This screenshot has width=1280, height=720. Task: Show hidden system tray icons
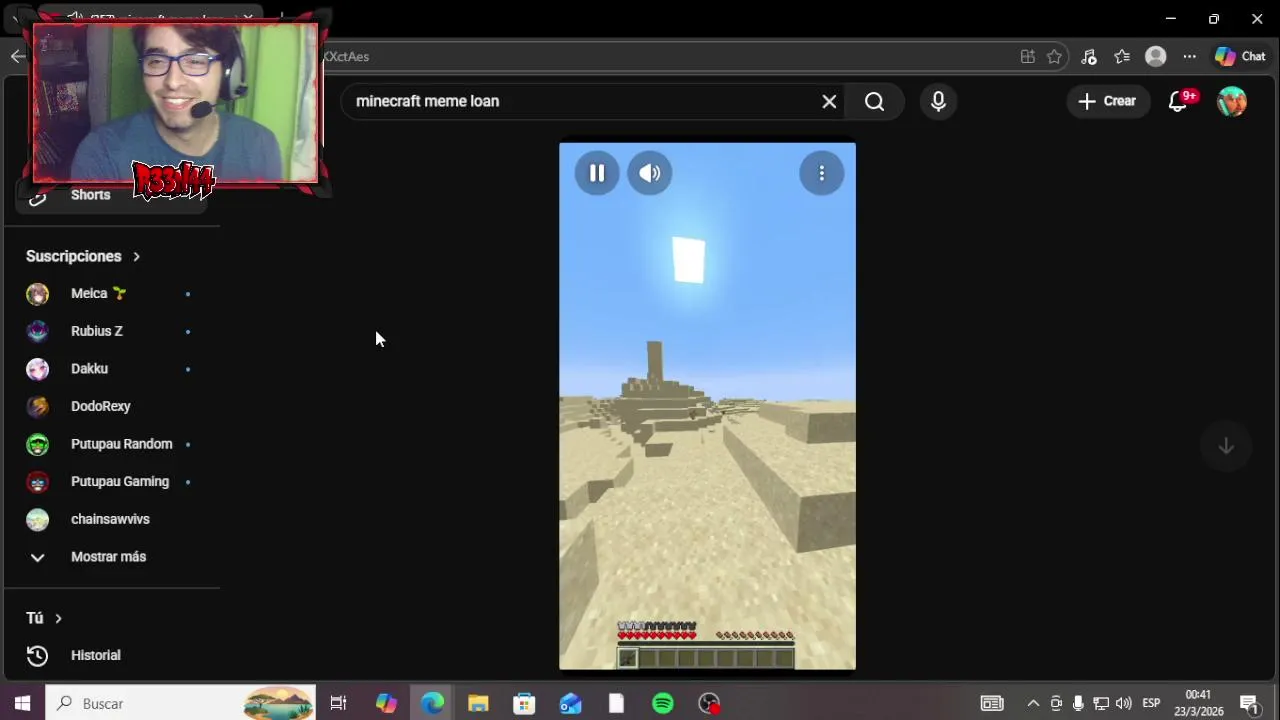1033,703
